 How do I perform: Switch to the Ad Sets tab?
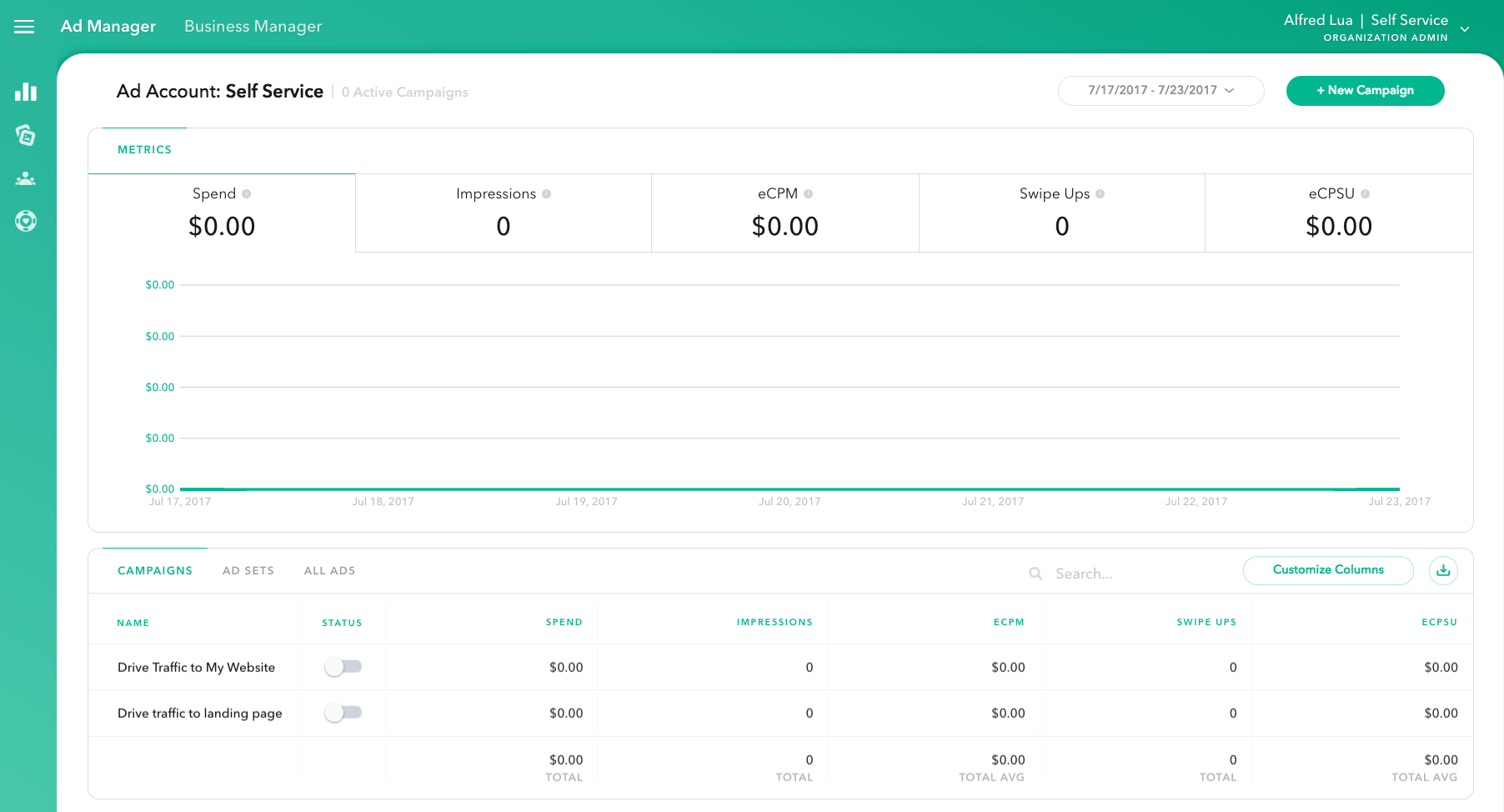coord(248,570)
